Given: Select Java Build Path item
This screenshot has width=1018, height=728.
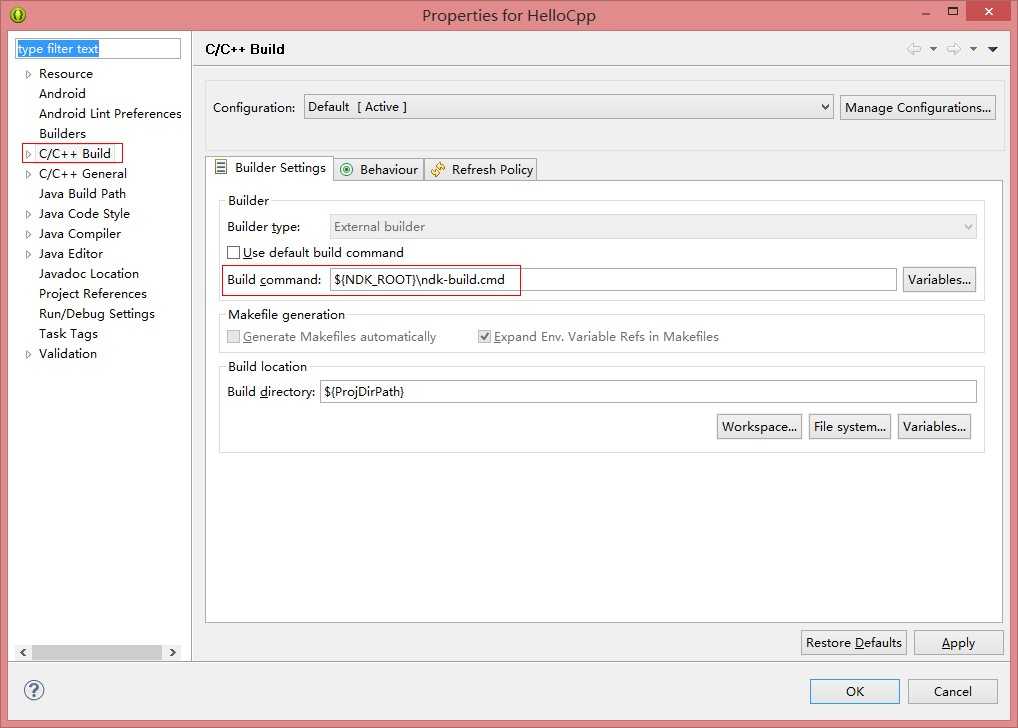Looking at the screenshot, I should coord(82,194).
